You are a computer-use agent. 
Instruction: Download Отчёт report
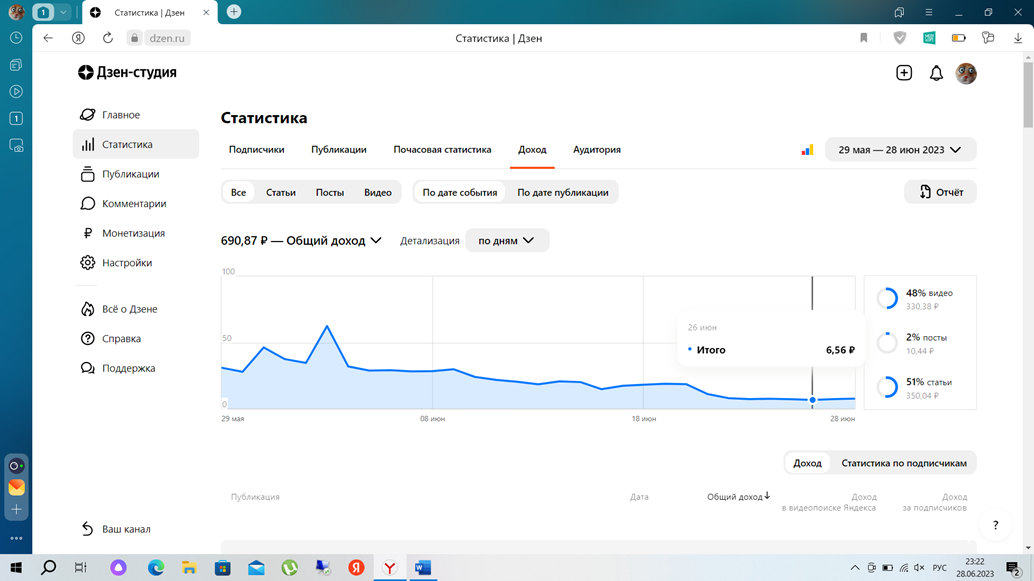point(940,192)
